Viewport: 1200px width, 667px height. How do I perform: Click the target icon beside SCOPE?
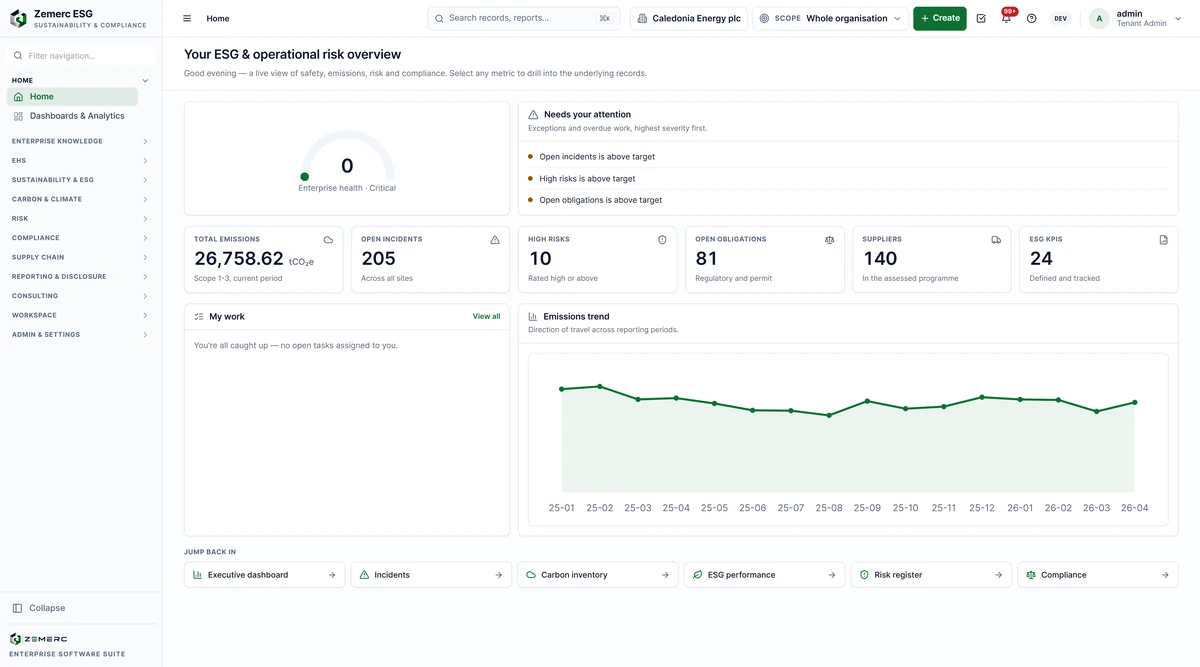(x=765, y=18)
